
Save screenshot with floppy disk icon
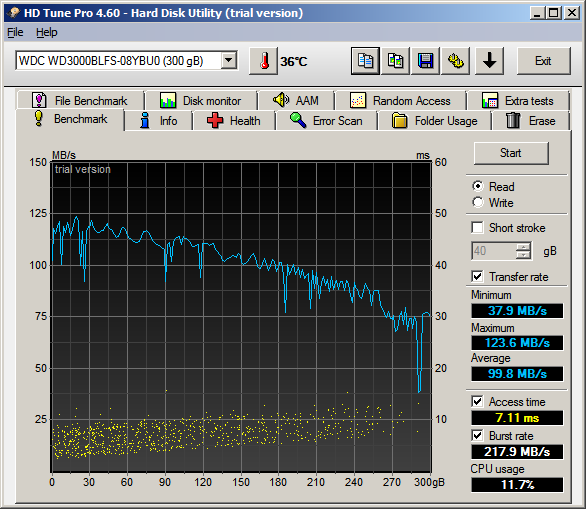click(x=425, y=61)
